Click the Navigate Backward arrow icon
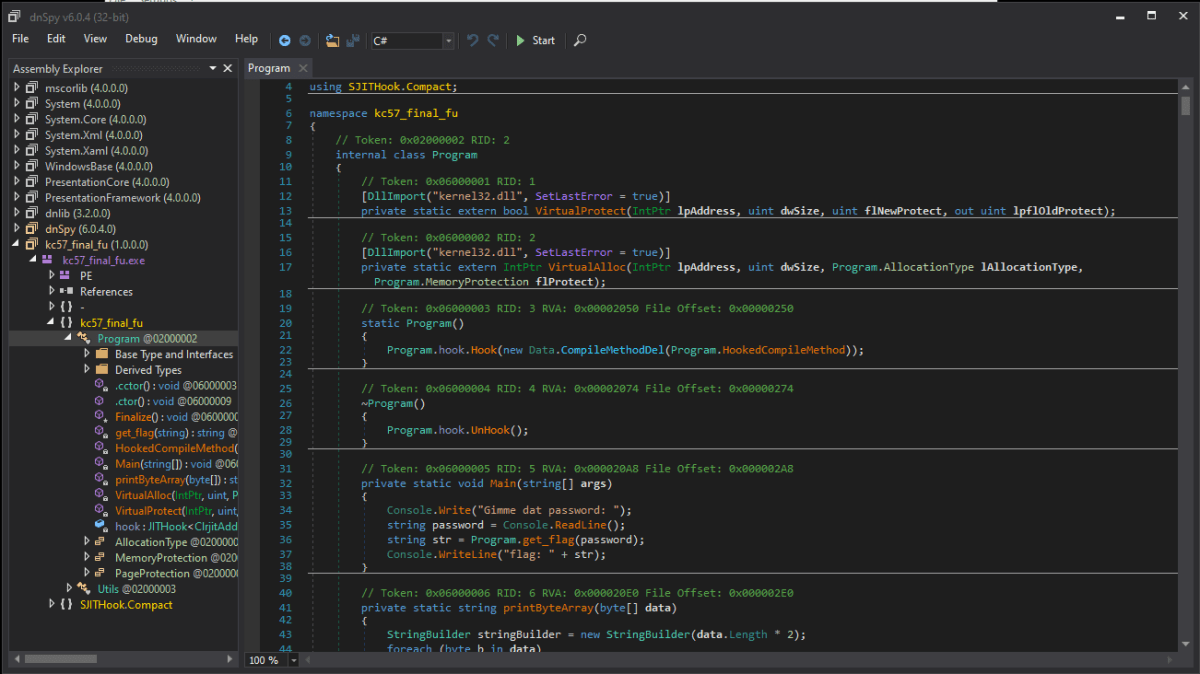 coord(285,40)
